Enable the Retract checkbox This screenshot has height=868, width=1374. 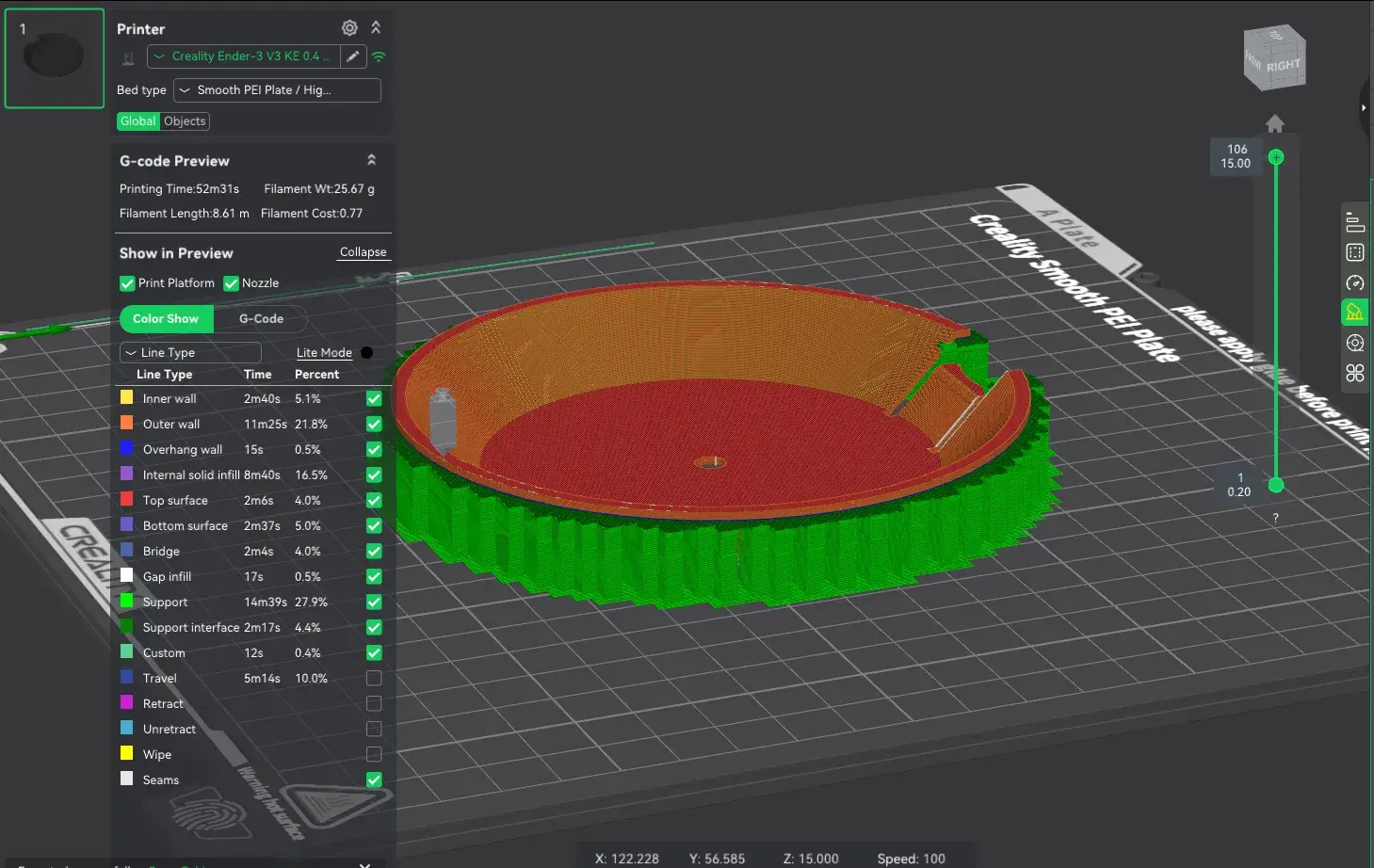point(374,703)
